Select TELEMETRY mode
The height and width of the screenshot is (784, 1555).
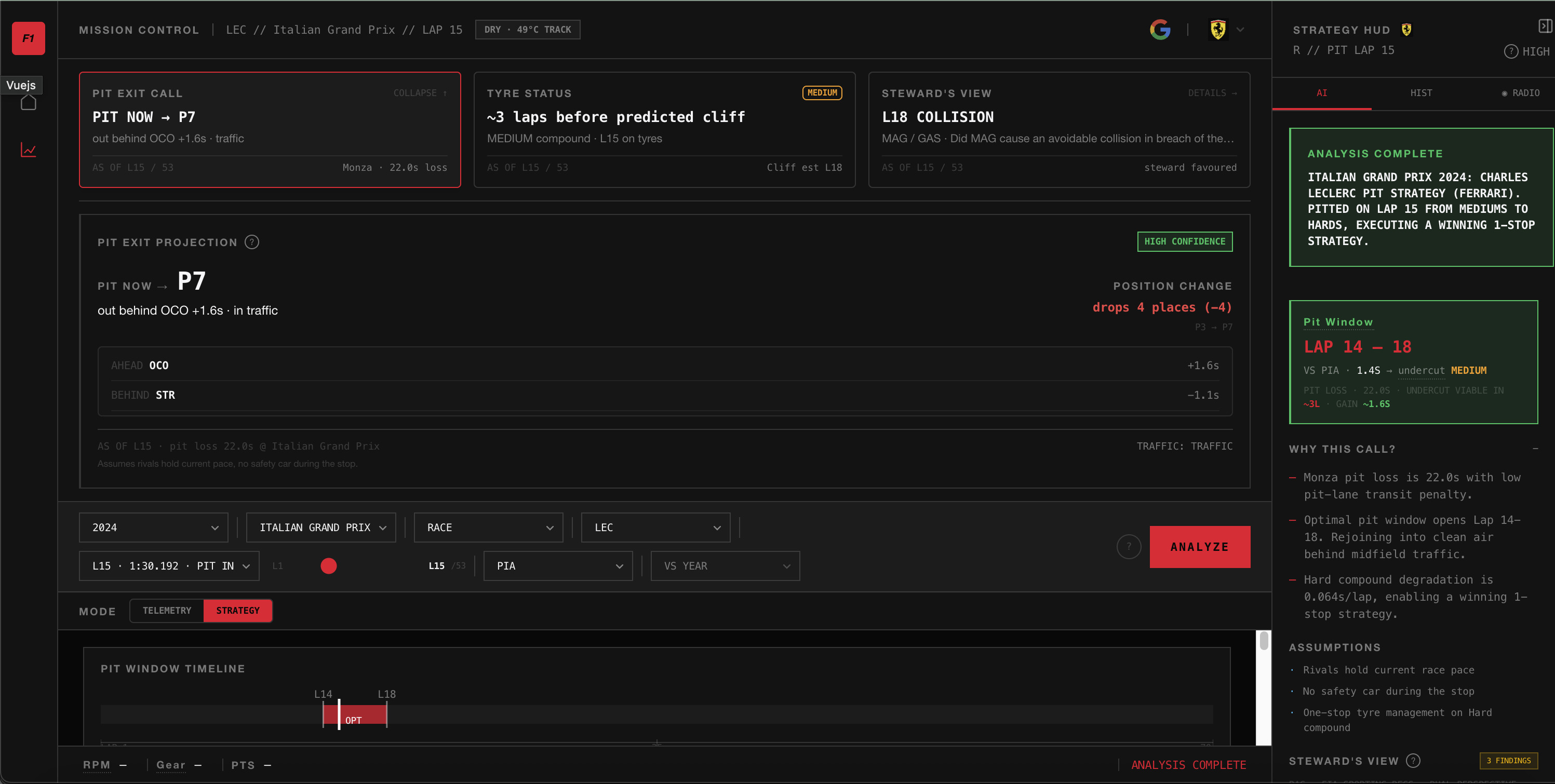[167, 611]
